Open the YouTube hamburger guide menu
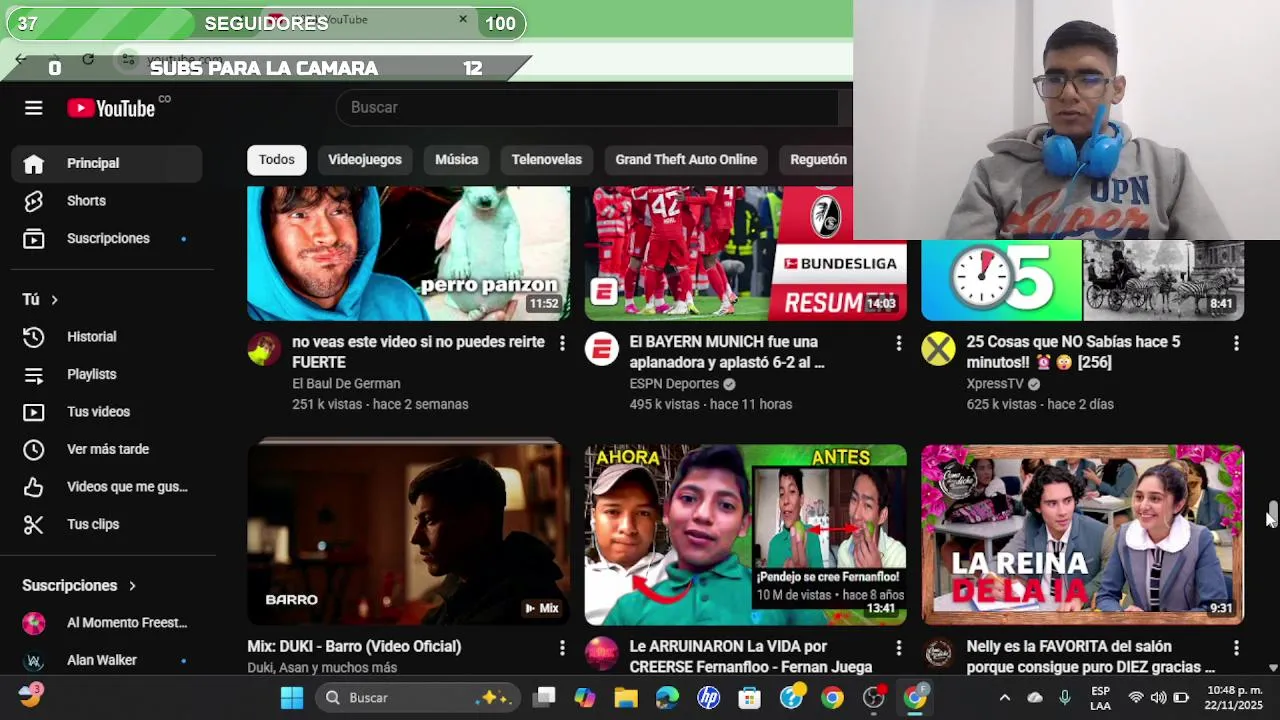Image resolution: width=1280 pixels, height=720 pixels. (34, 108)
